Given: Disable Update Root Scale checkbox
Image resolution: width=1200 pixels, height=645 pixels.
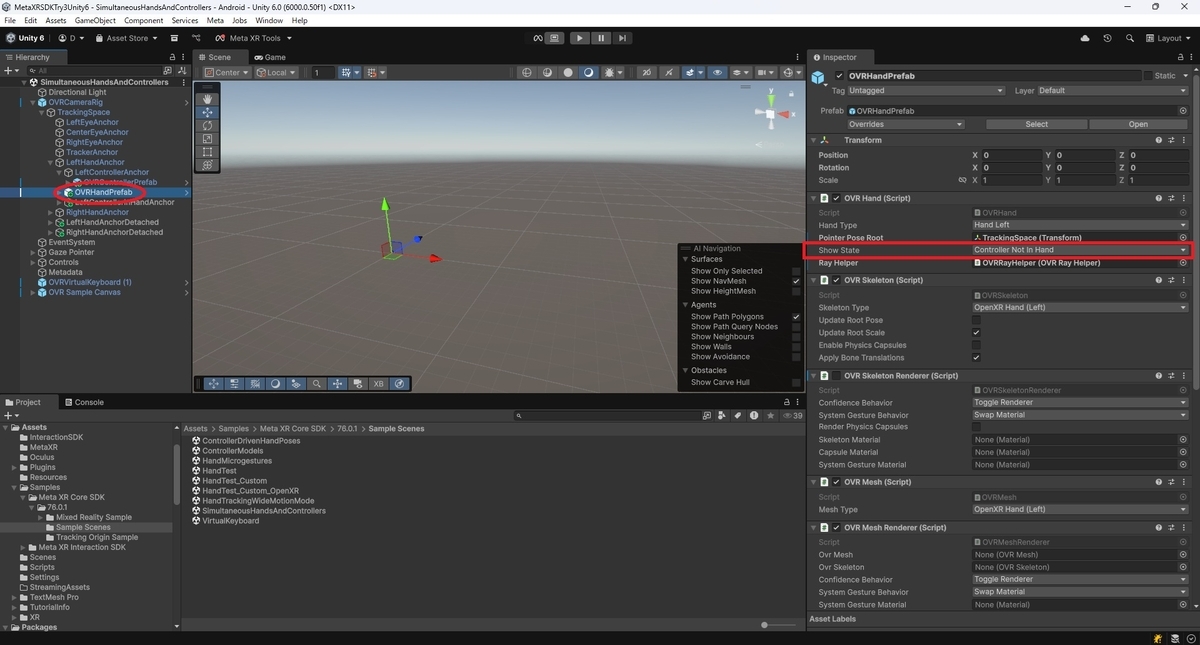Looking at the screenshot, I should 976,332.
